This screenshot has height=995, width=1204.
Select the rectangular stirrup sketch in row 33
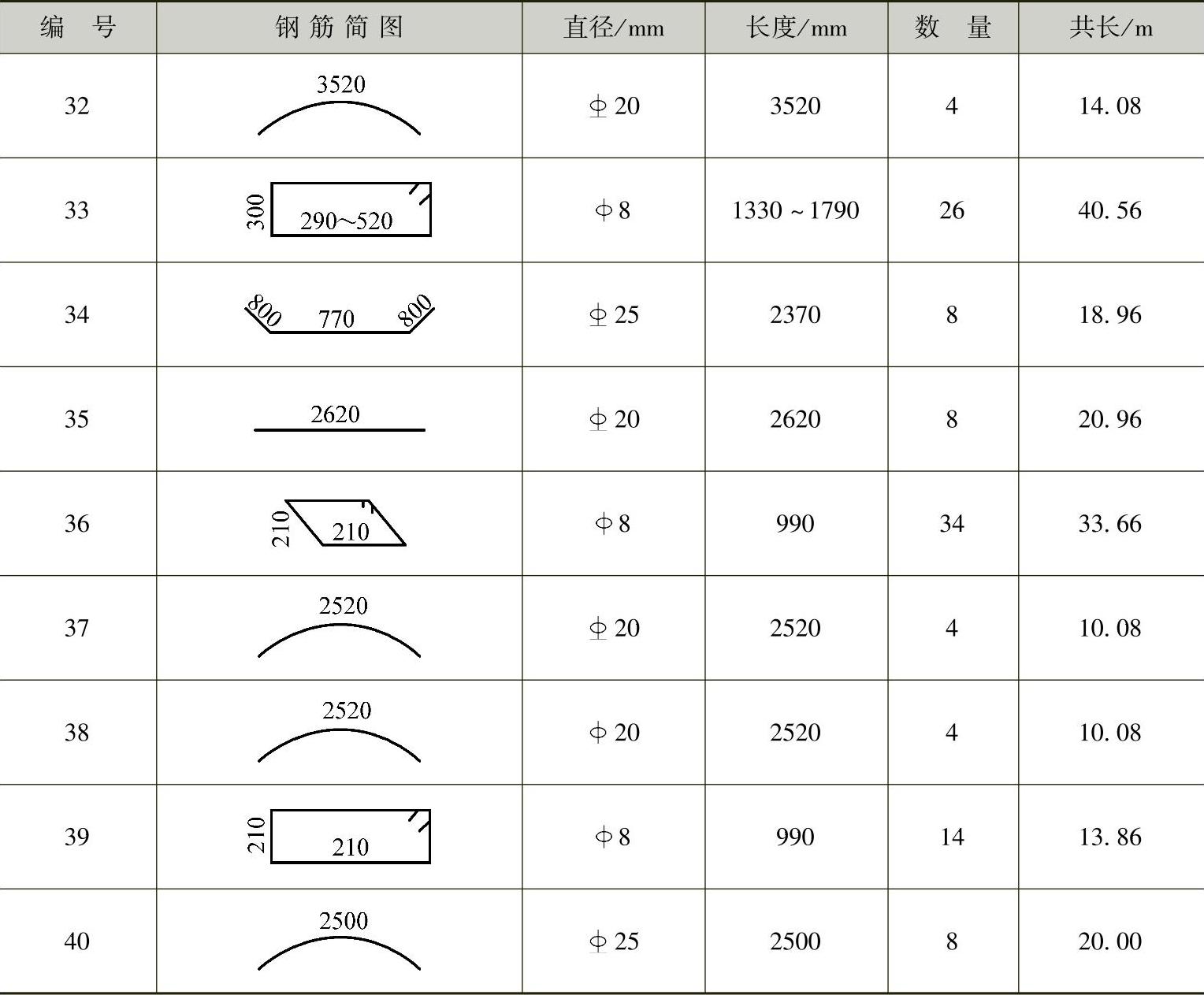pos(340,210)
